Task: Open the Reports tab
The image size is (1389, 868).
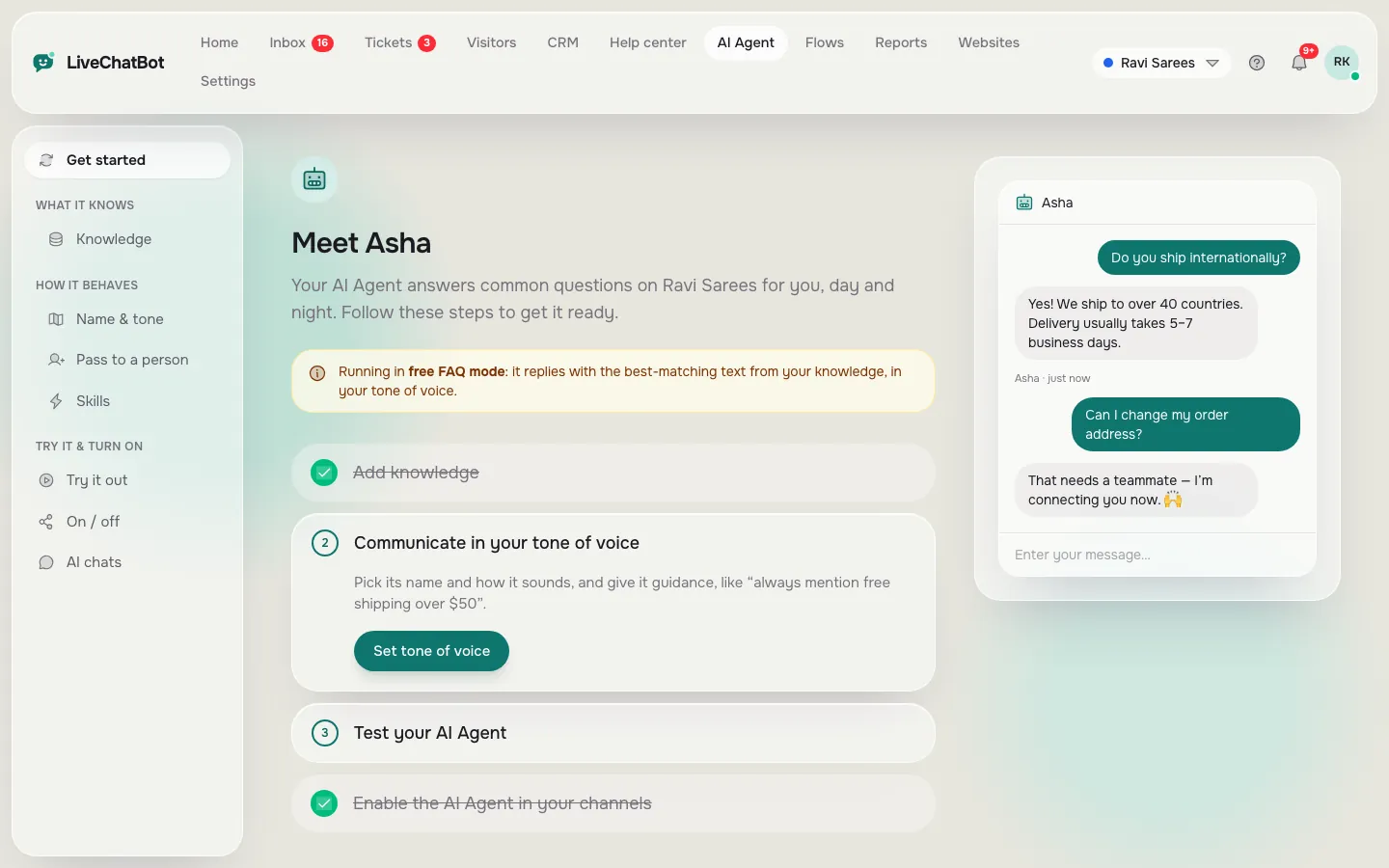Action: [x=901, y=42]
